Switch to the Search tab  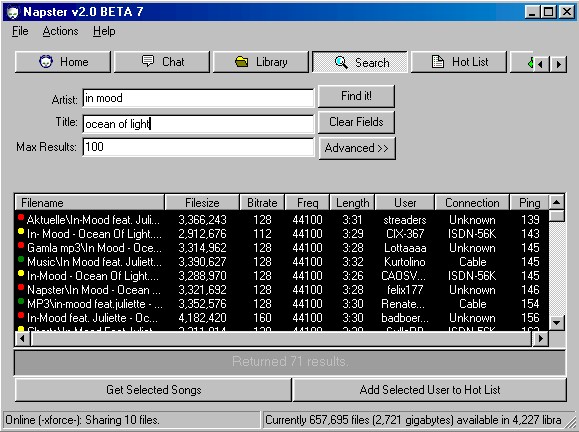tap(360, 62)
